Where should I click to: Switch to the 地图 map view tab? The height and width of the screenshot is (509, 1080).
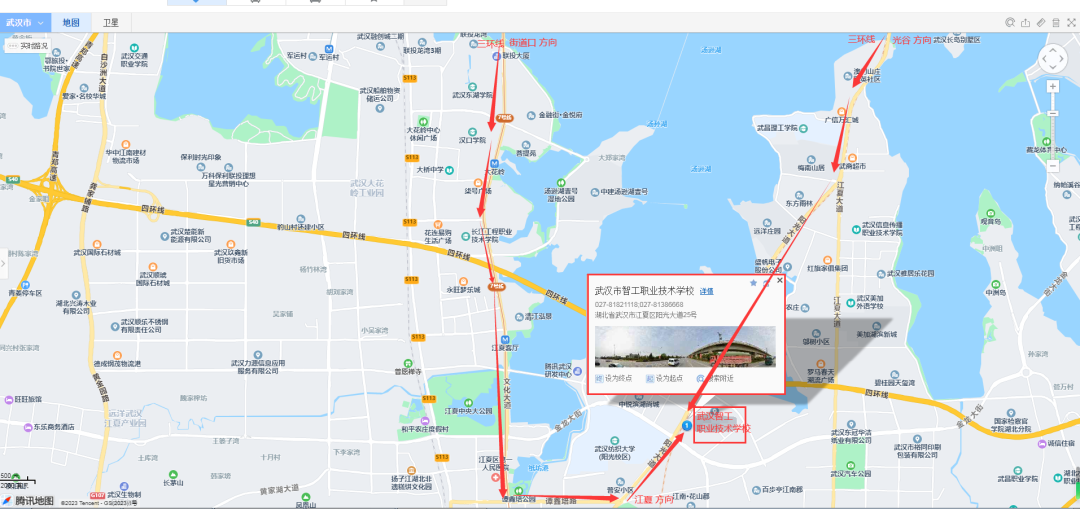[x=70, y=22]
